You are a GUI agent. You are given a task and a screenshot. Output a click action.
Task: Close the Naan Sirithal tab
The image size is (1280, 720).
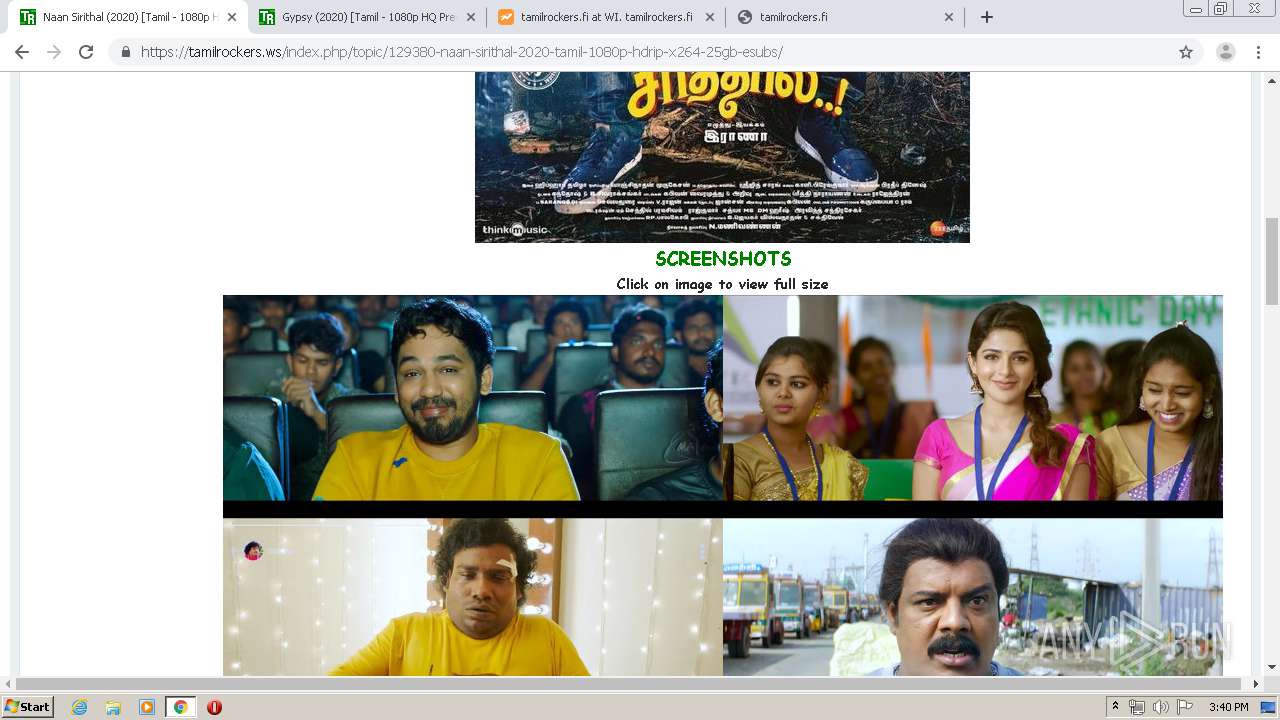(x=232, y=17)
